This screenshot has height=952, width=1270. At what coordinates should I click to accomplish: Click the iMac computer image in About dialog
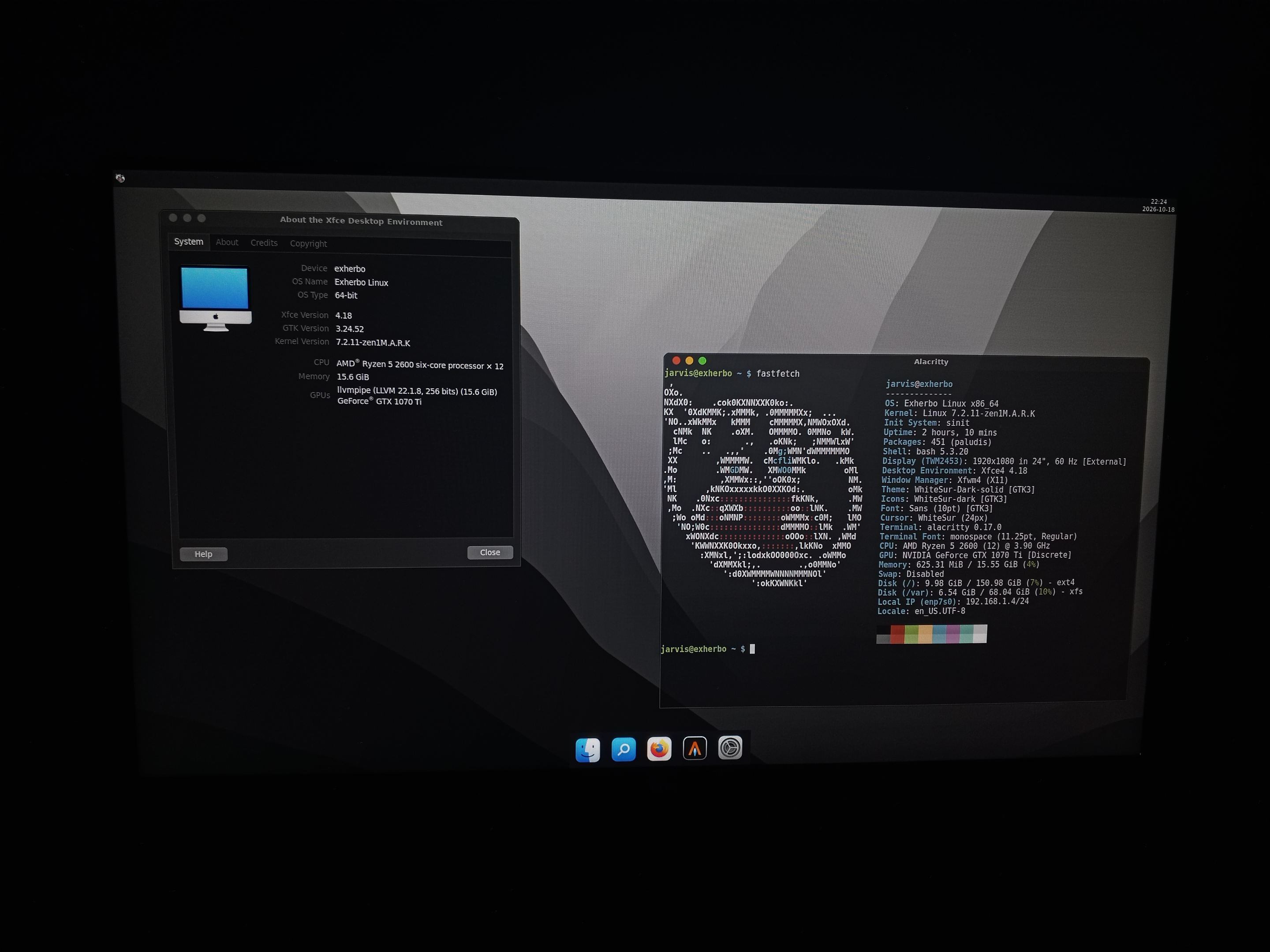click(x=215, y=298)
